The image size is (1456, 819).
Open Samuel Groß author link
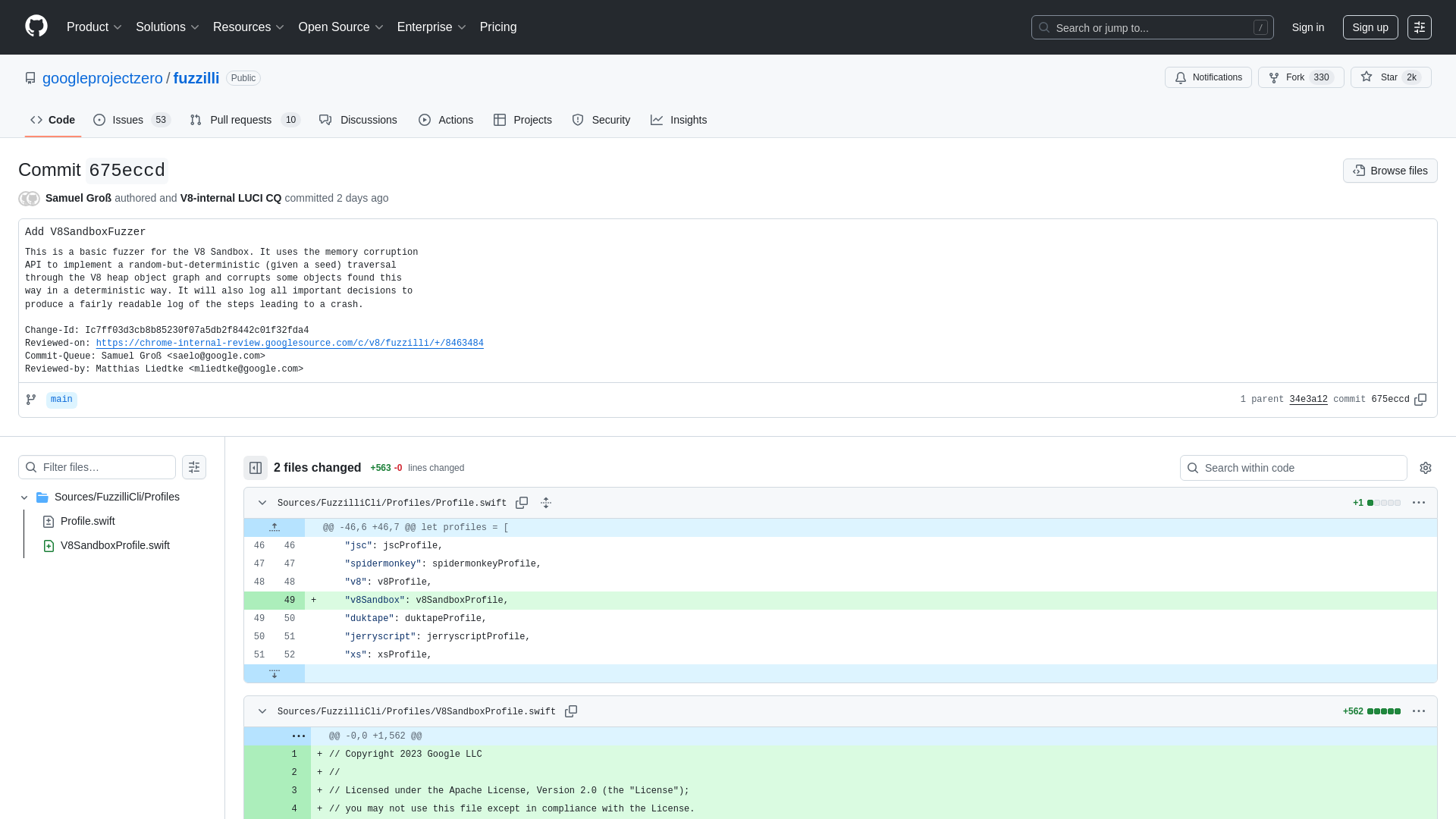click(x=78, y=198)
